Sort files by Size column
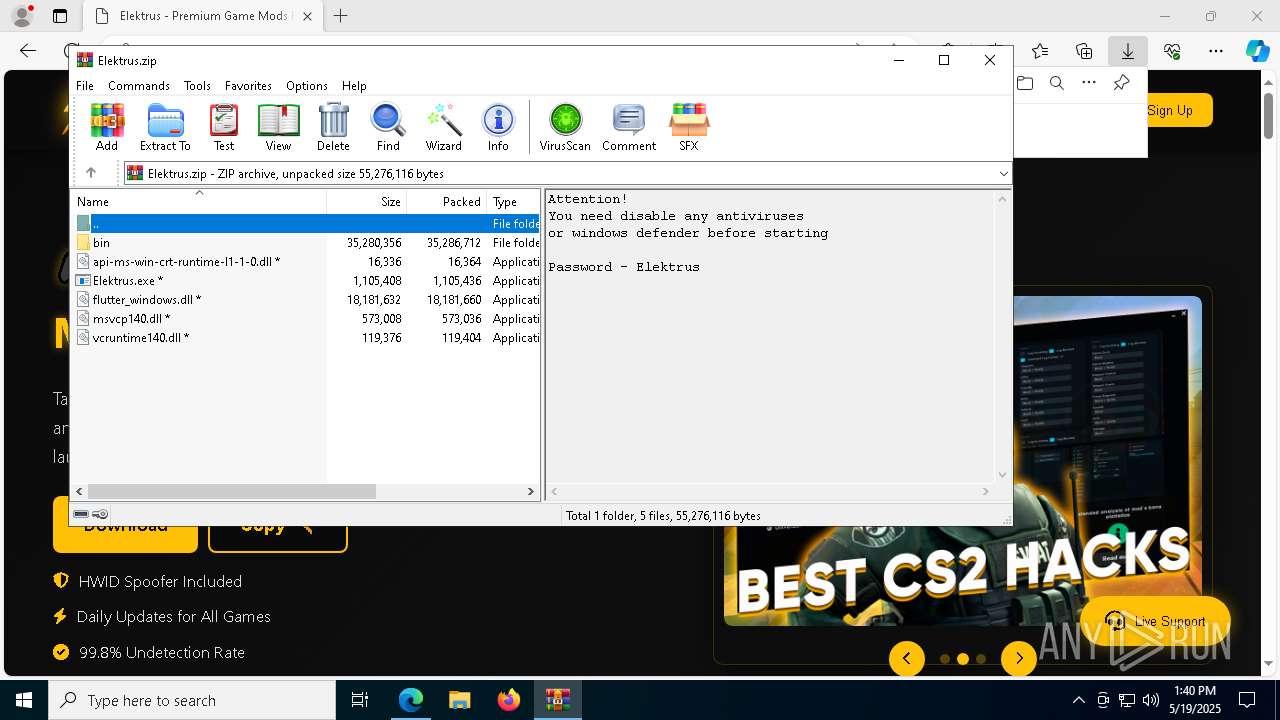Image resolution: width=1280 pixels, height=720 pixels. [366, 201]
